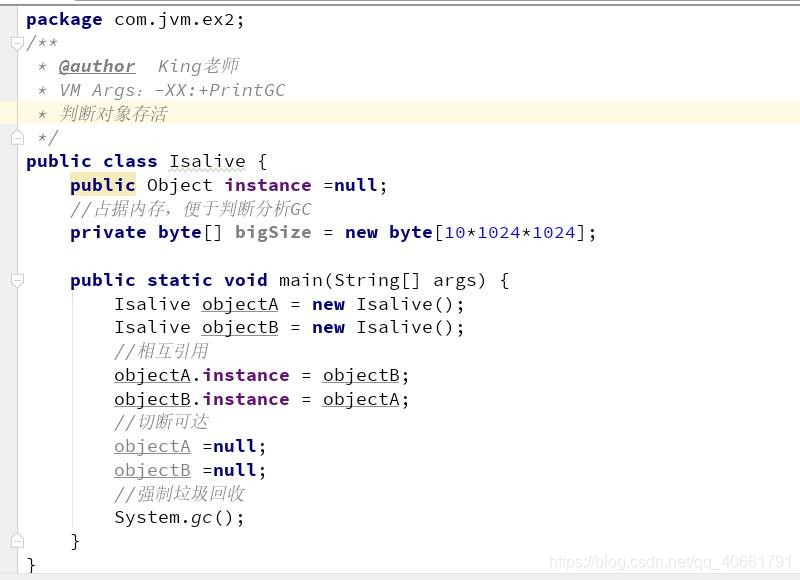This screenshot has height=580, width=800.
Task: Click the 'King老师' author name text
Action: (198, 66)
